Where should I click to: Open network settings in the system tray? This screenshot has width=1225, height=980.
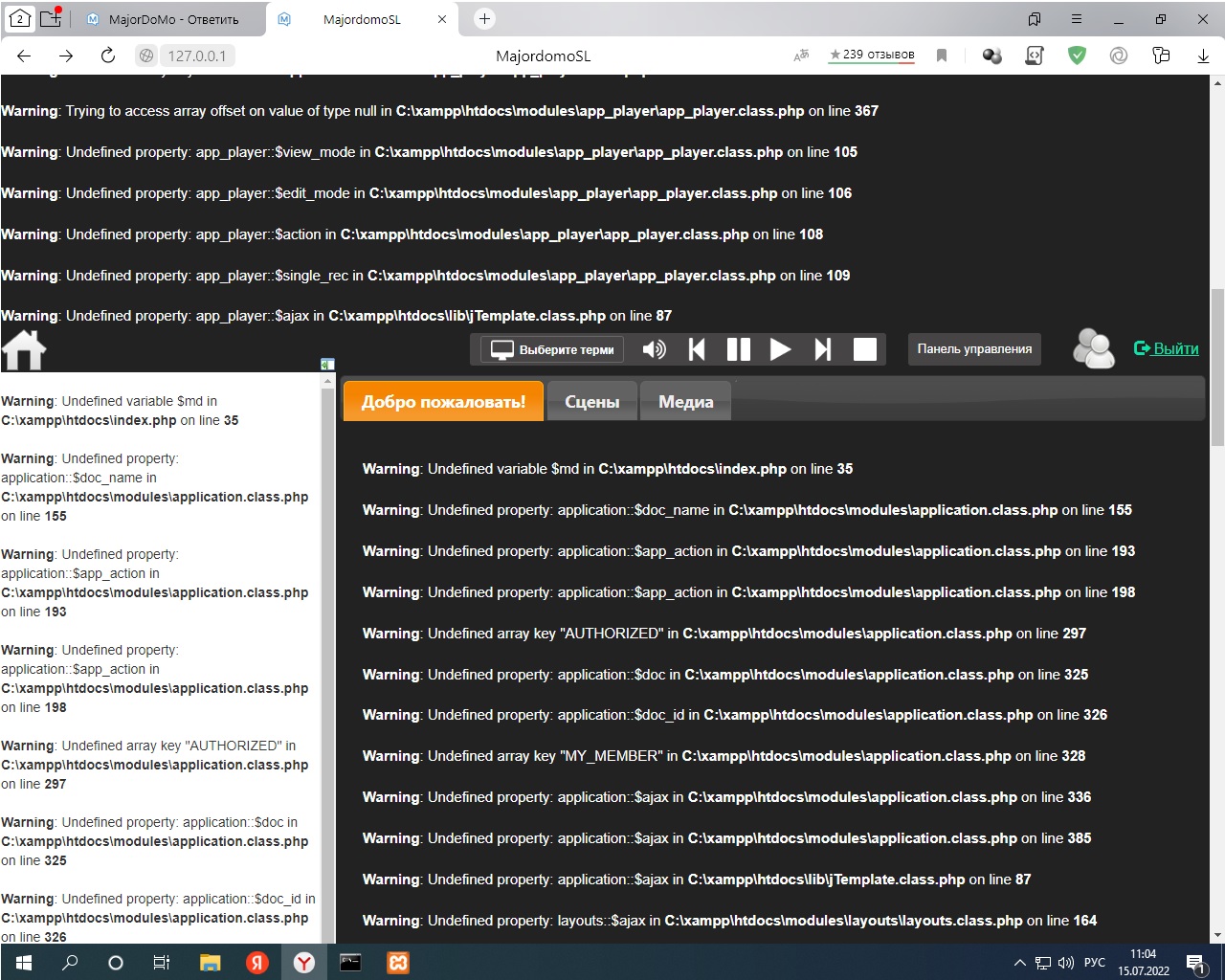pos(1043,963)
